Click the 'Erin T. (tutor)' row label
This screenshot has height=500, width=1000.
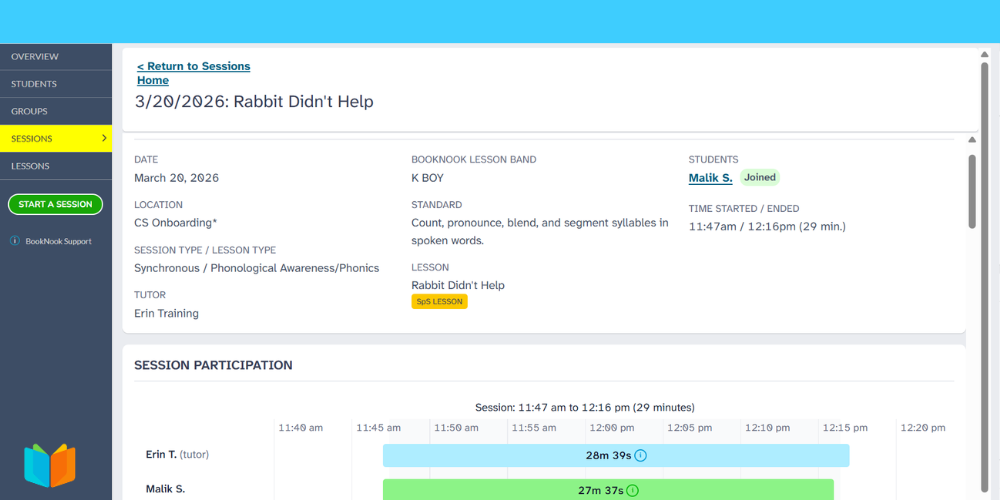point(177,455)
